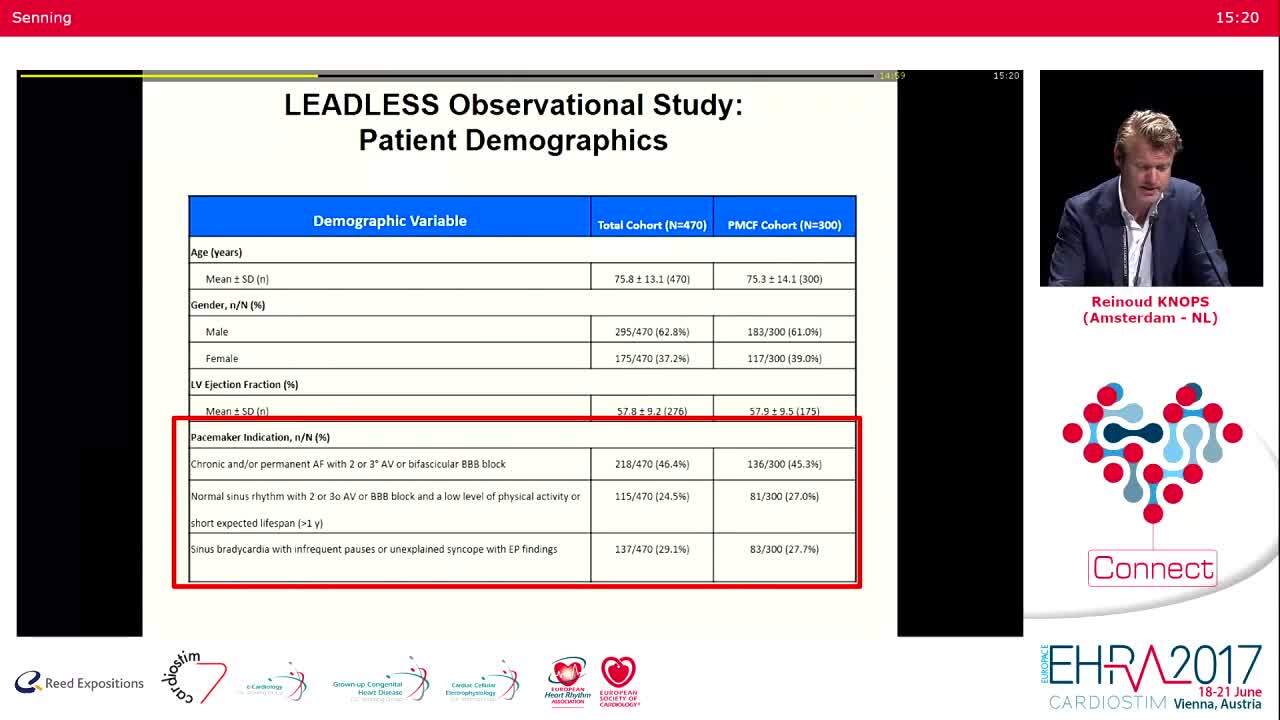Open the Connect logo below the speaker

point(1153,568)
